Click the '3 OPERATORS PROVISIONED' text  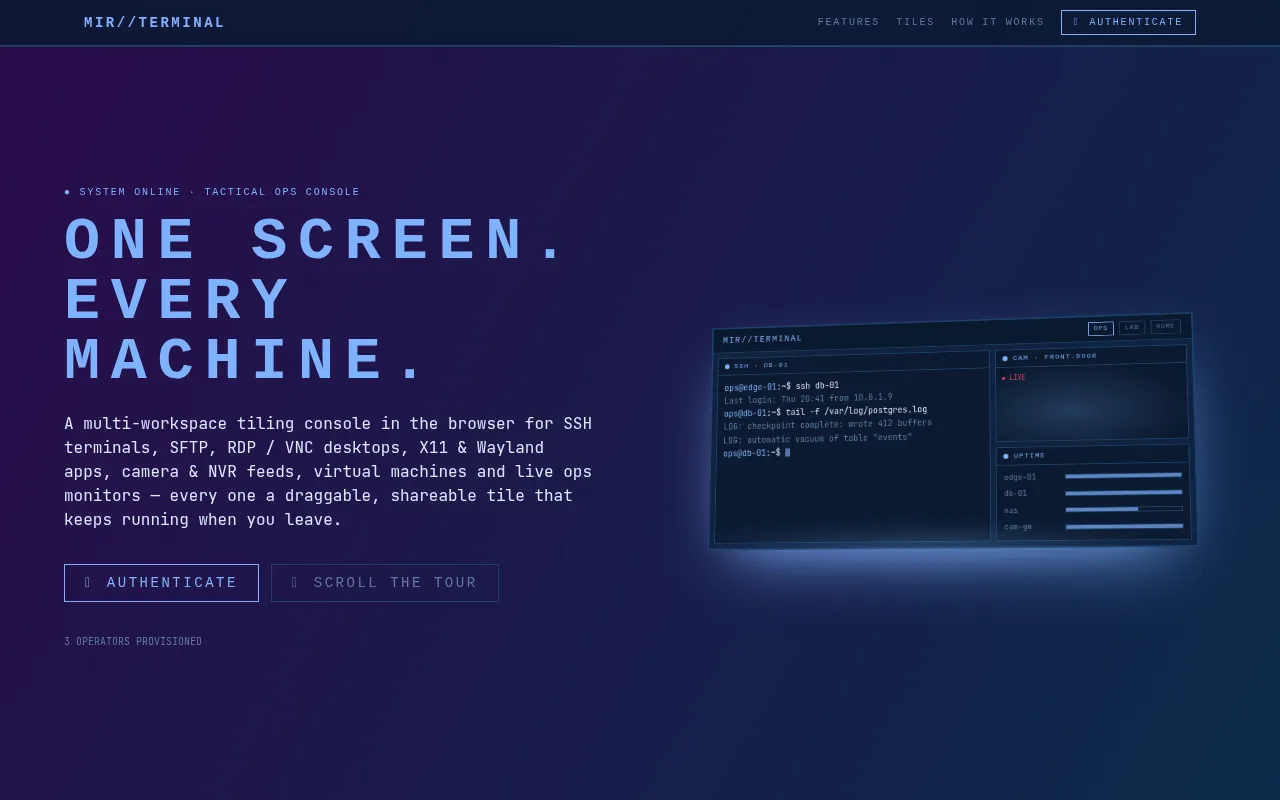pos(133,642)
